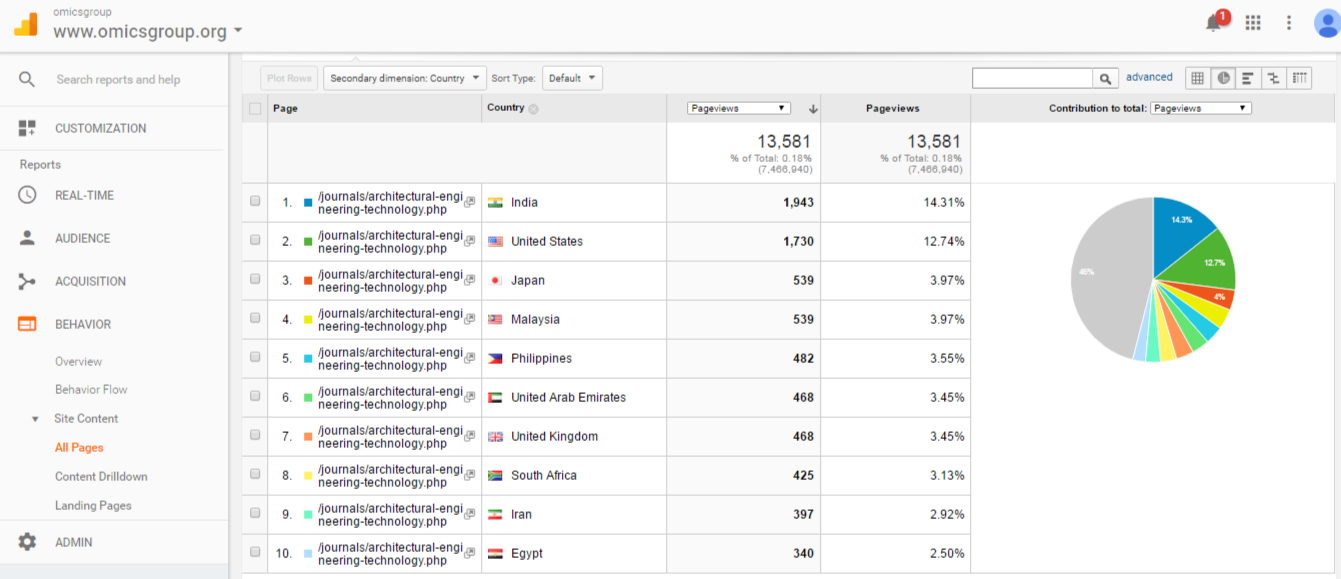Check the South Africa row checkbox
The height and width of the screenshot is (579, 1341).
pos(255,474)
